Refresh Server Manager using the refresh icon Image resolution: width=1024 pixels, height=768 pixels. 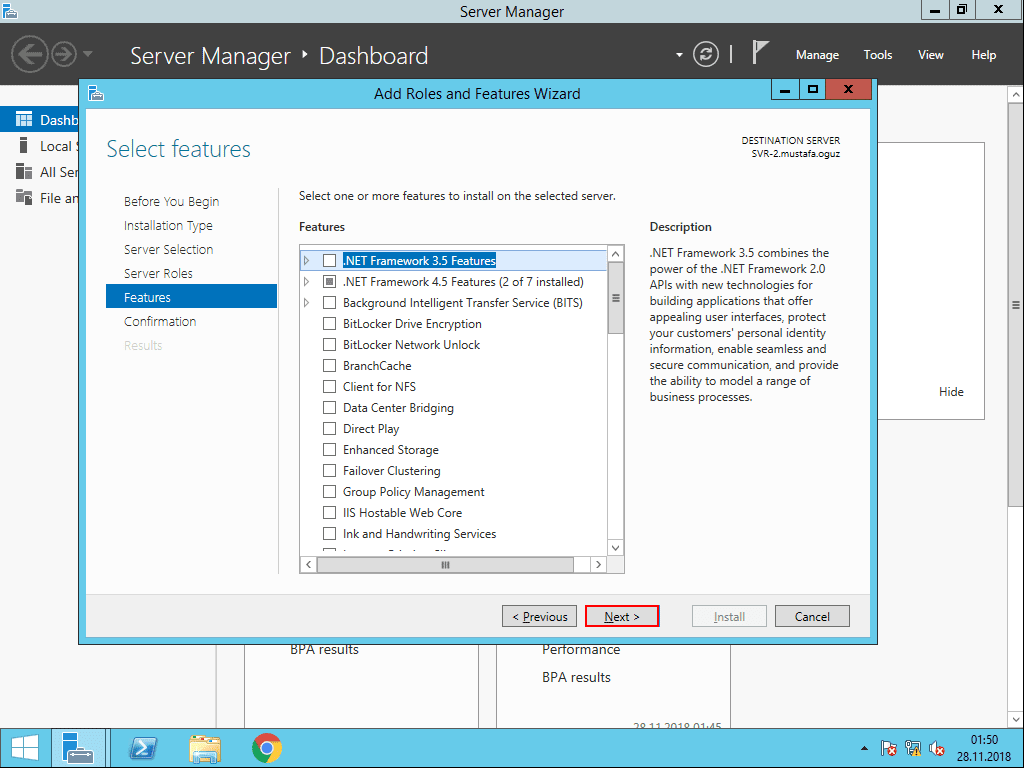point(705,55)
